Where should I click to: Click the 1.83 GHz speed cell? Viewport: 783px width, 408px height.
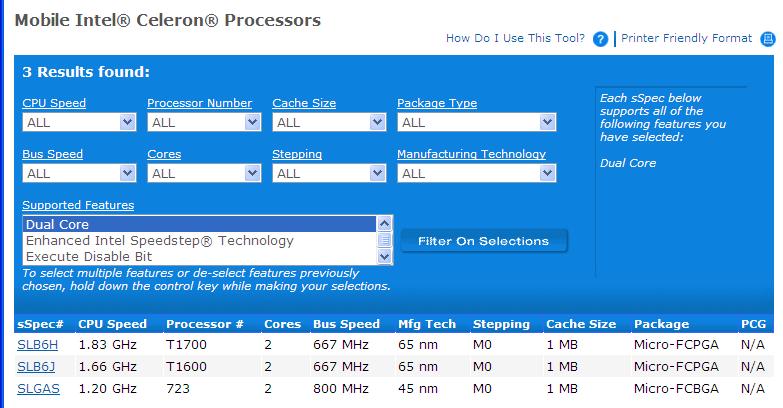[107, 345]
